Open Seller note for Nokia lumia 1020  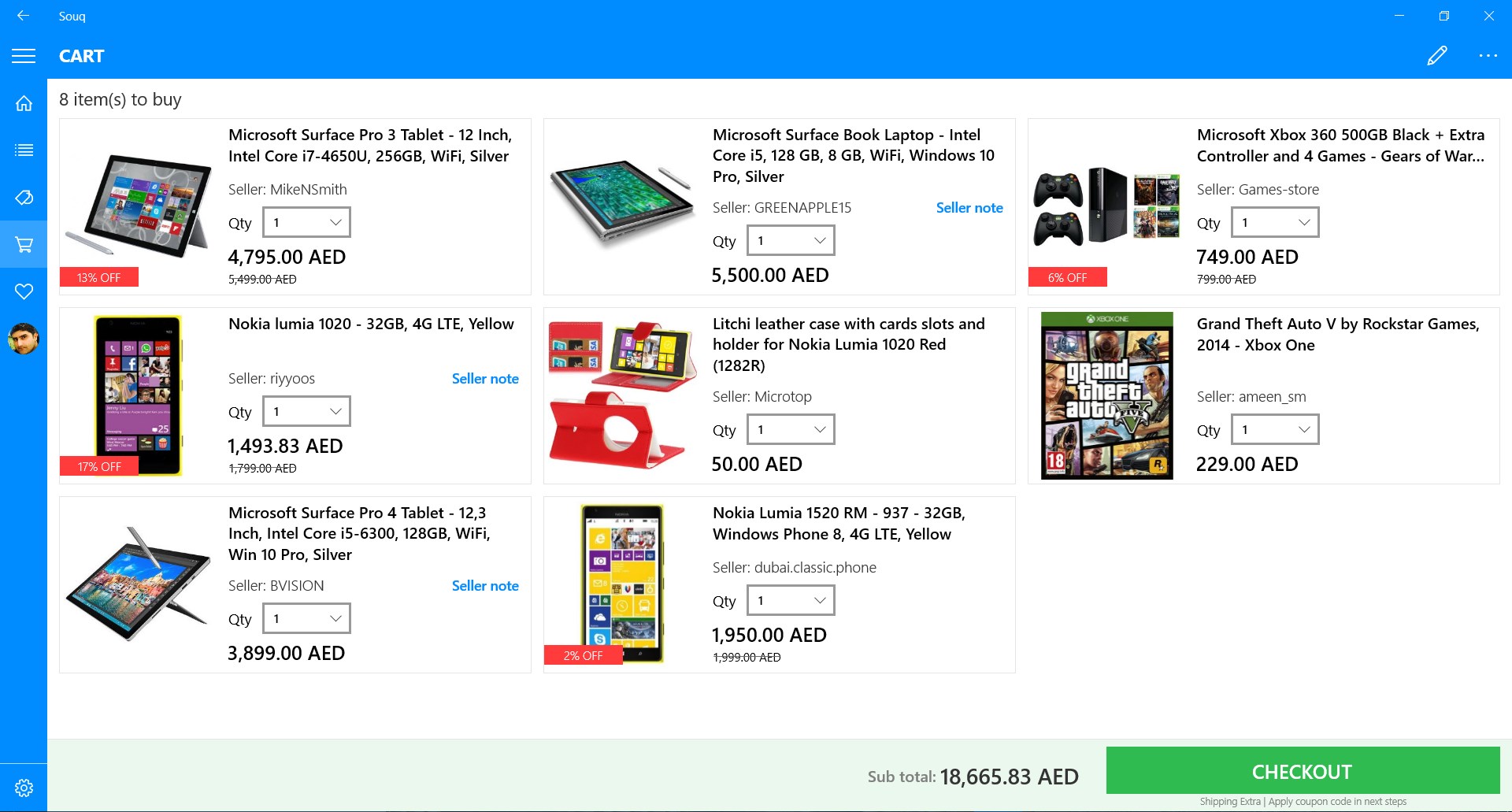point(485,379)
